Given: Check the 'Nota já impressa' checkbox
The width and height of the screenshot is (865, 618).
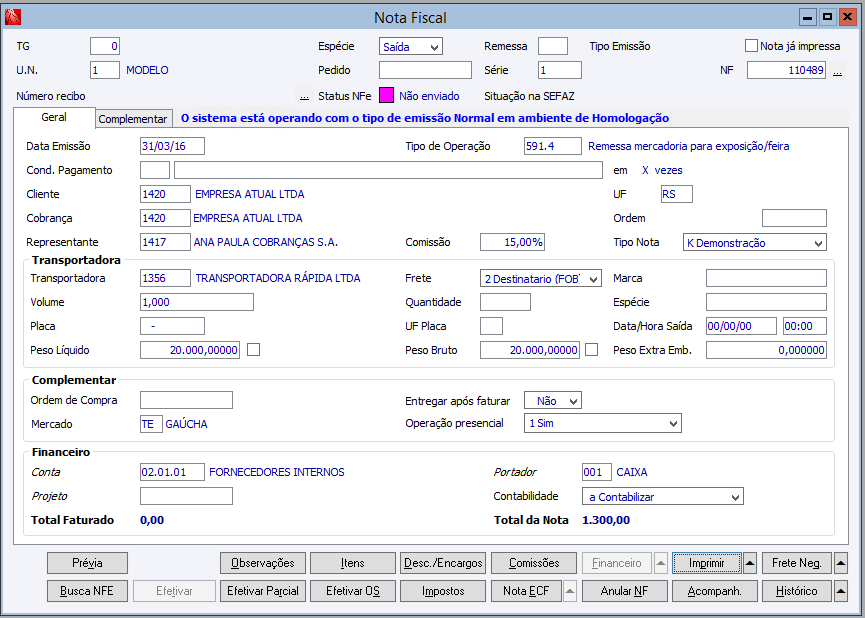Looking at the screenshot, I should [751, 46].
